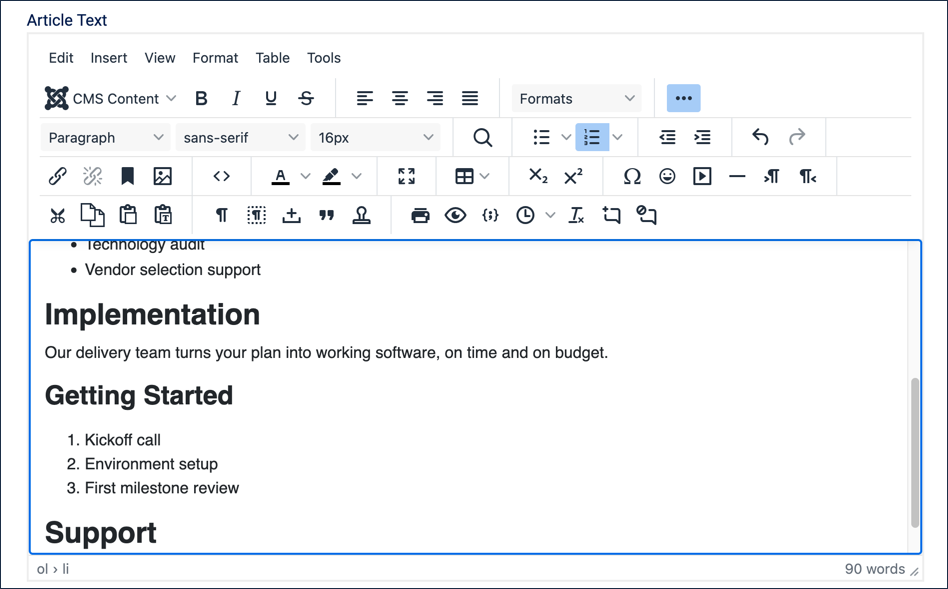This screenshot has height=589, width=948.
Task: Toggle bold formatting
Action: tap(201, 99)
